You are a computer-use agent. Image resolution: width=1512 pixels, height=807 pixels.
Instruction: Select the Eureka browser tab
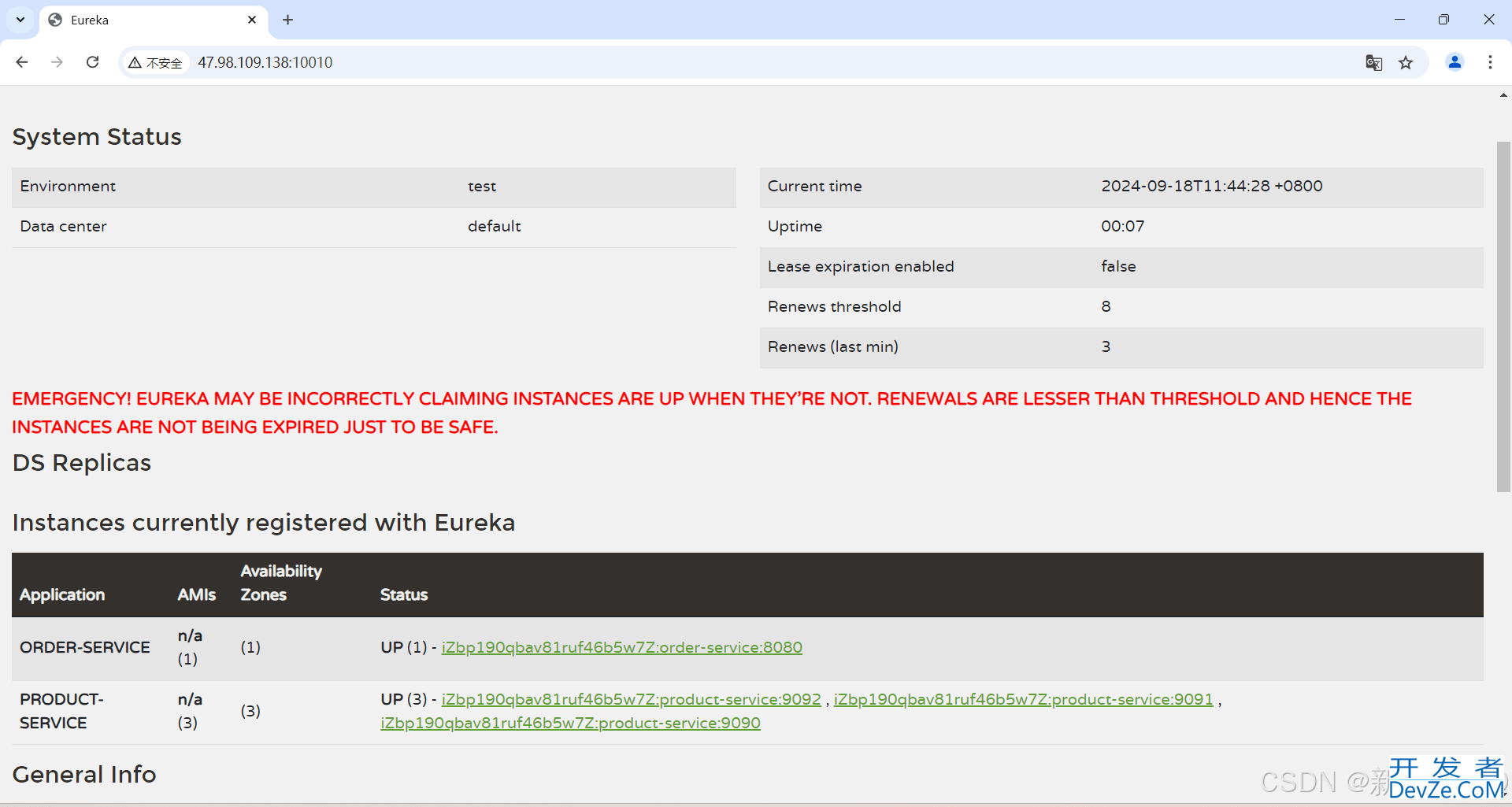click(x=154, y=20)
